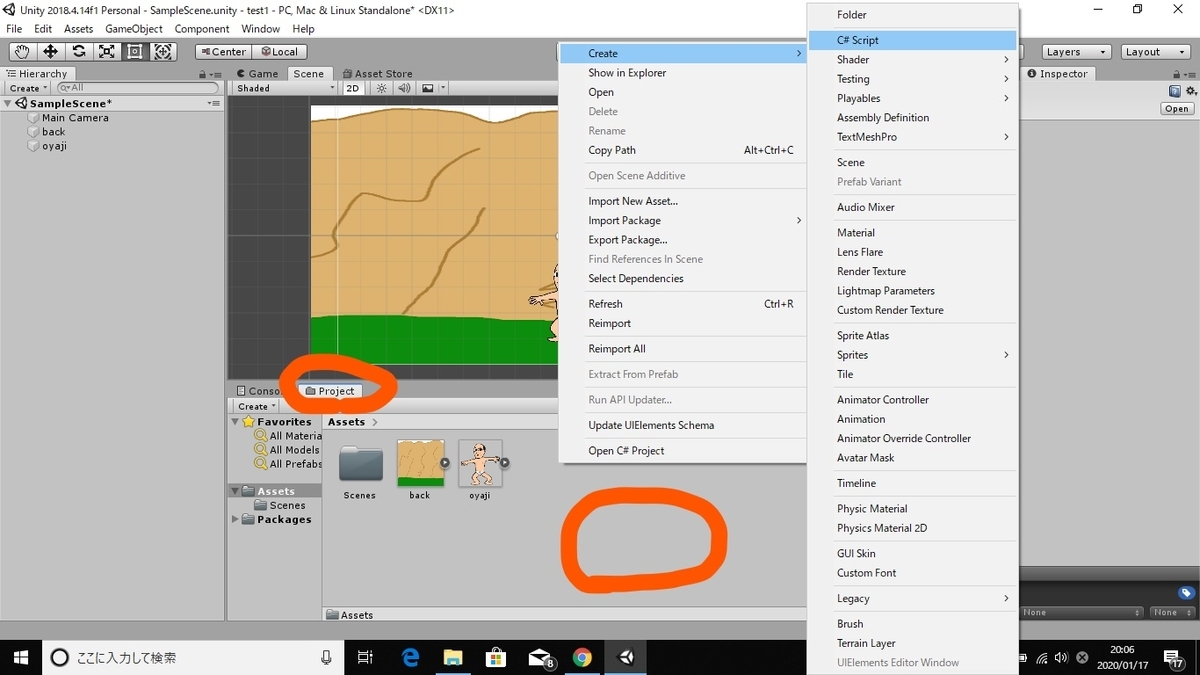Select the Rotate tool
This screenshot has height=675, width=1200.
point(78,52)
